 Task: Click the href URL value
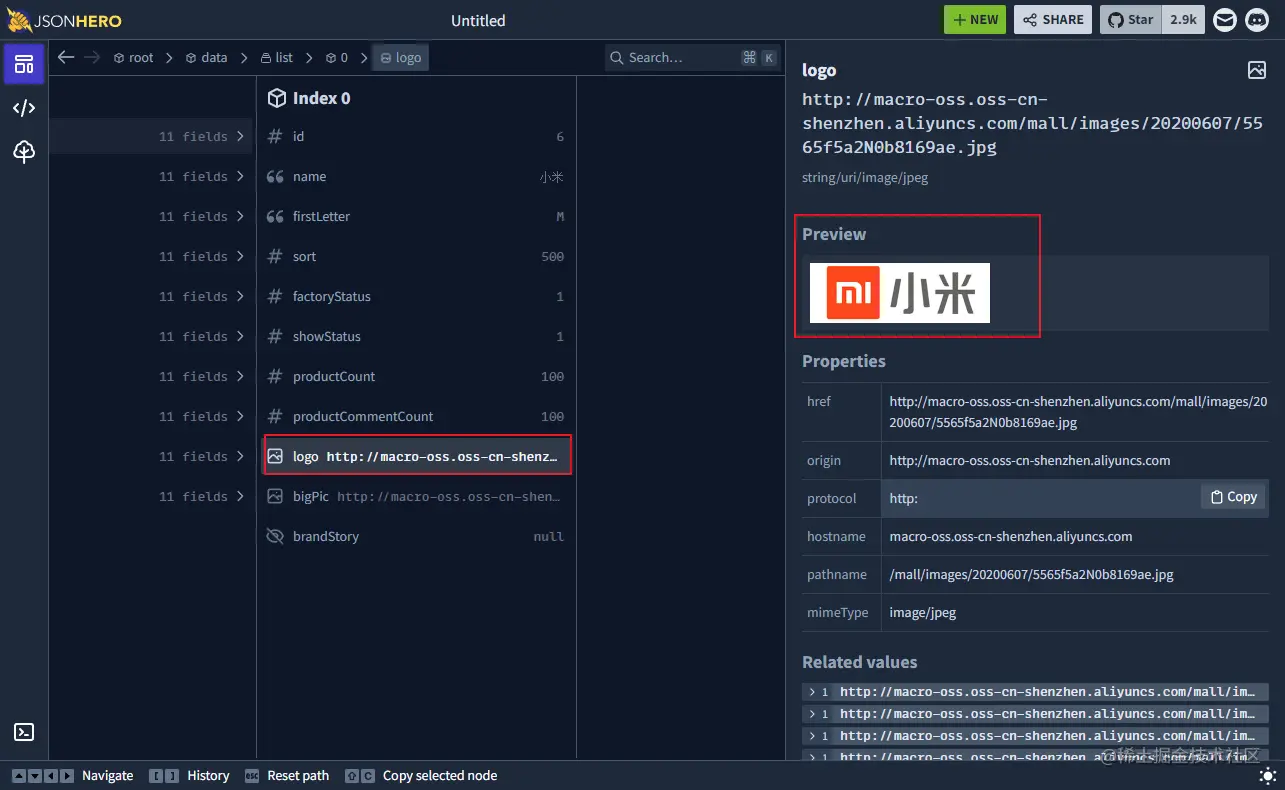pos(1078,411)
